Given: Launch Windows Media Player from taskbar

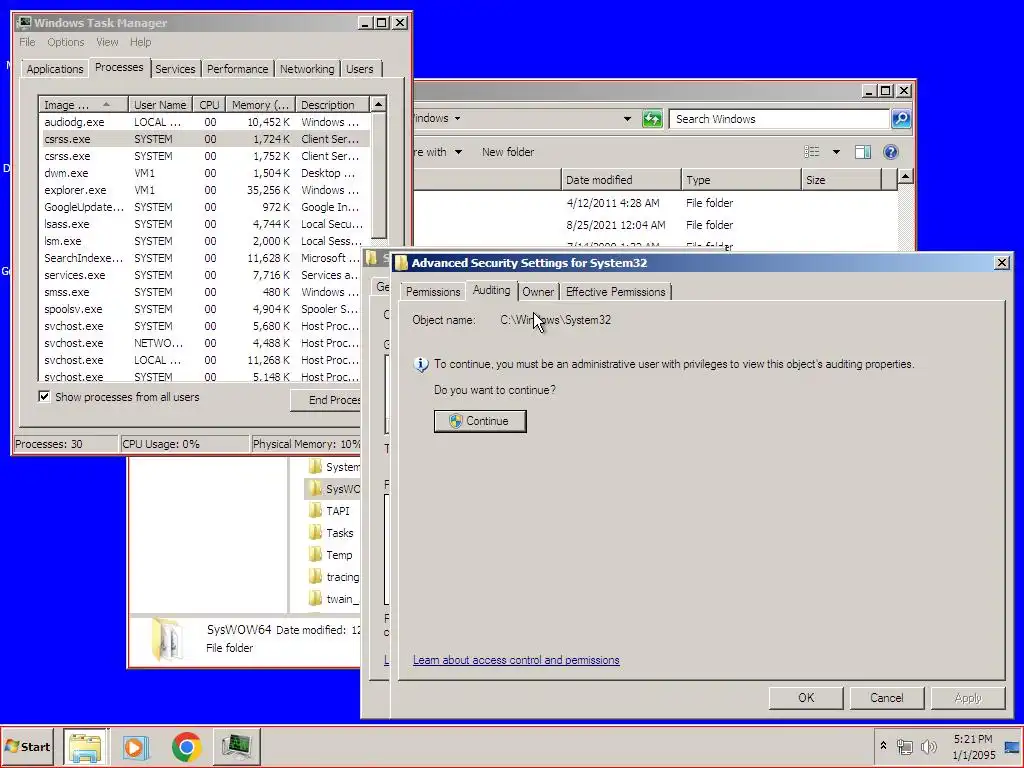Looking at the screenshot, I should click(136, 747).
